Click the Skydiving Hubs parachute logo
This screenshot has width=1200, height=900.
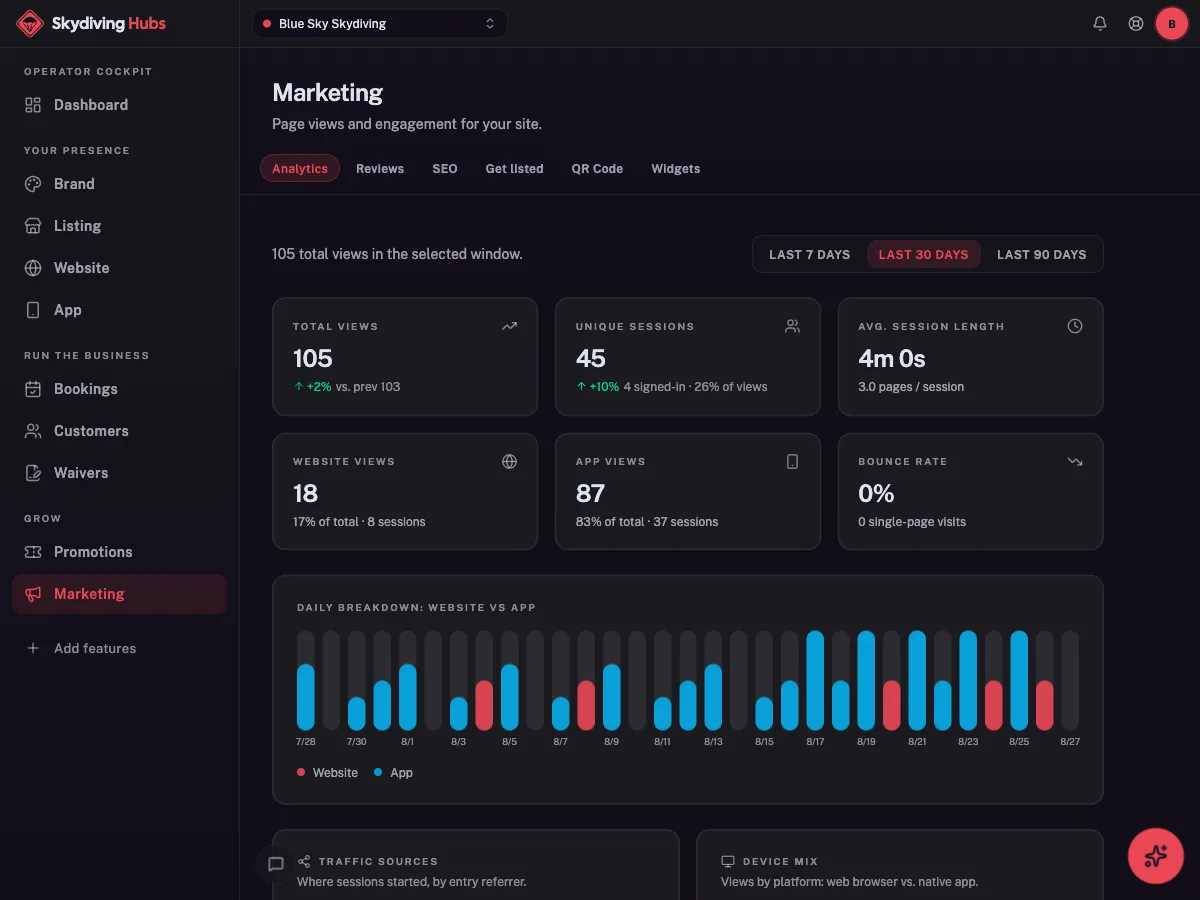click(x=30, y=23)
